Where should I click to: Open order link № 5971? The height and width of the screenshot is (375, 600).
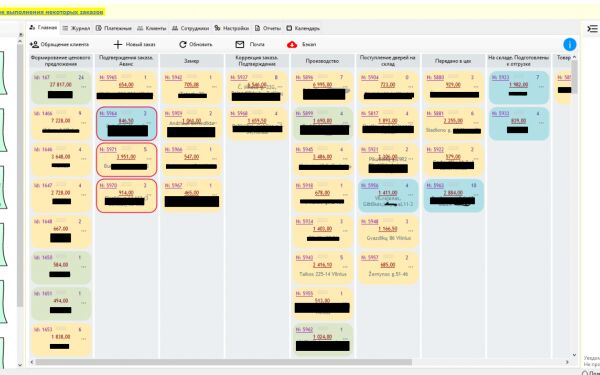click(x=108, y=150)
